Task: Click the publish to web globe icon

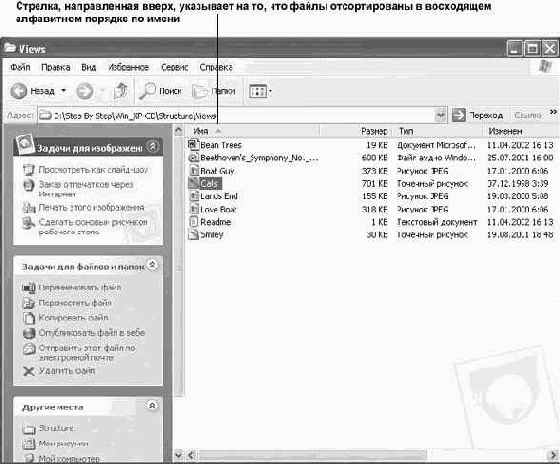Action: pyautogui.click(x=29, y=333)
